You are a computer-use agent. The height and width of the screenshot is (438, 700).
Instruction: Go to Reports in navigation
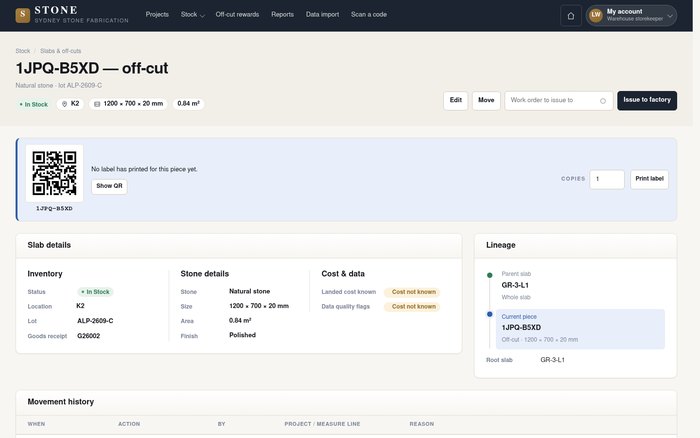282,15
